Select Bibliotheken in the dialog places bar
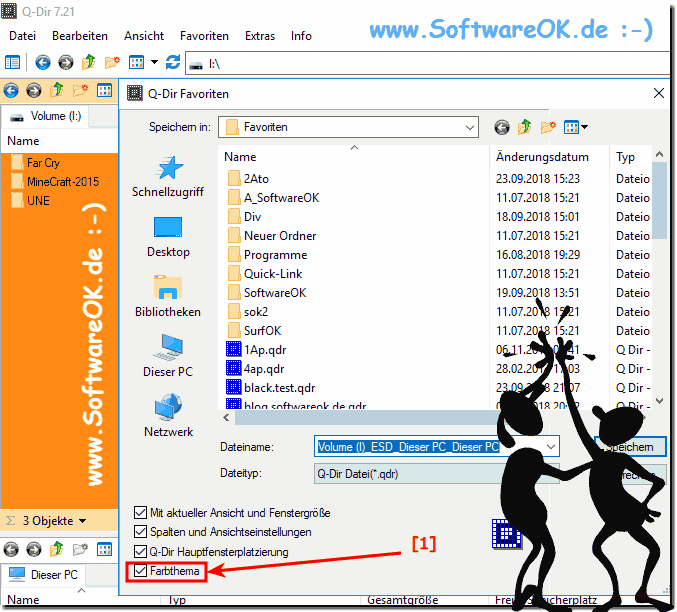 coord(168,297)
